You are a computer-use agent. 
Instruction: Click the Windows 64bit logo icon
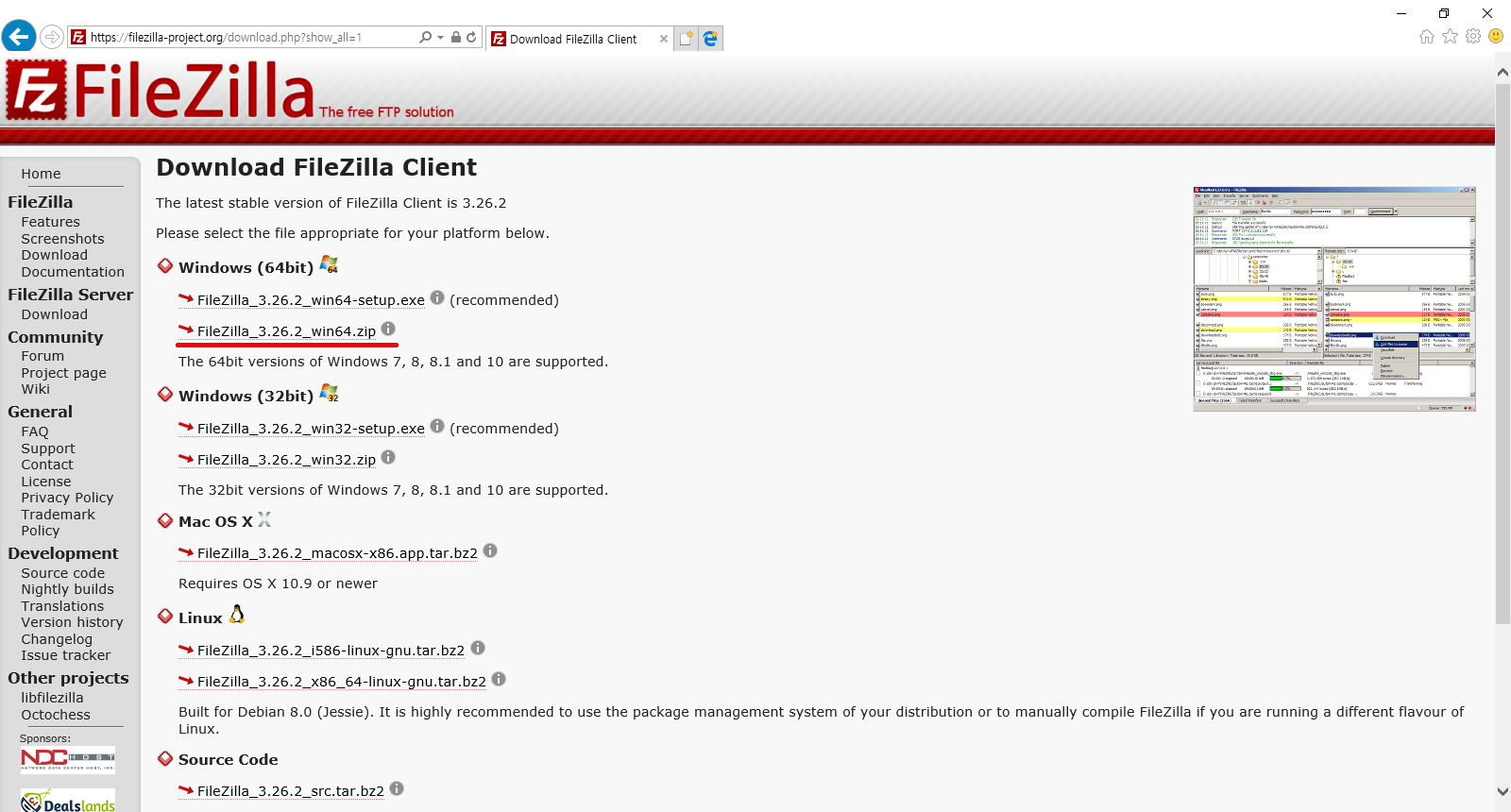click(x=329, y=264)
